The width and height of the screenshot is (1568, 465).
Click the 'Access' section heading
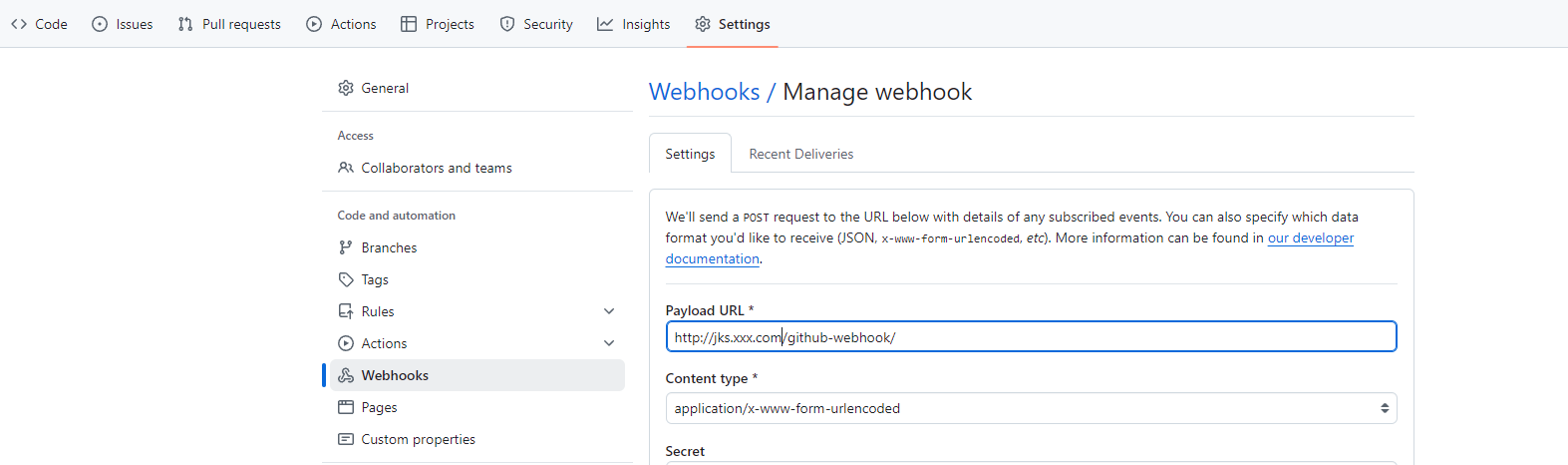coord(355,136)
